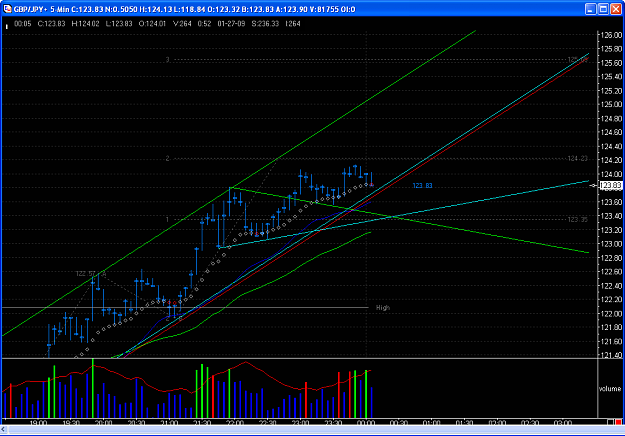
Task: Click the V:264 volume value in data line
Action: [182, 24]
